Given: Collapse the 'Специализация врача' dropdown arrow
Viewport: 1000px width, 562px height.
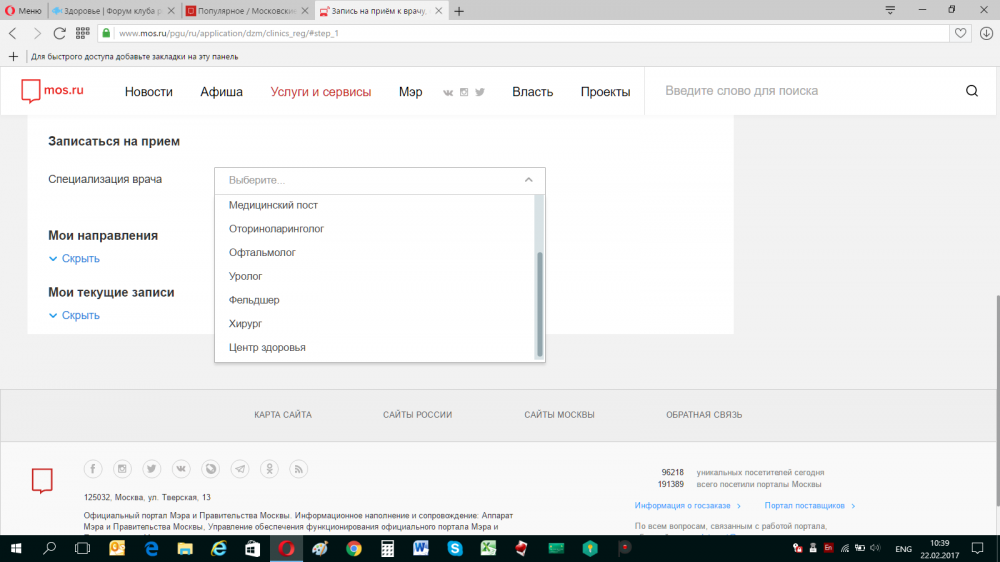Looking at the screenshot, I should point(529,180).
